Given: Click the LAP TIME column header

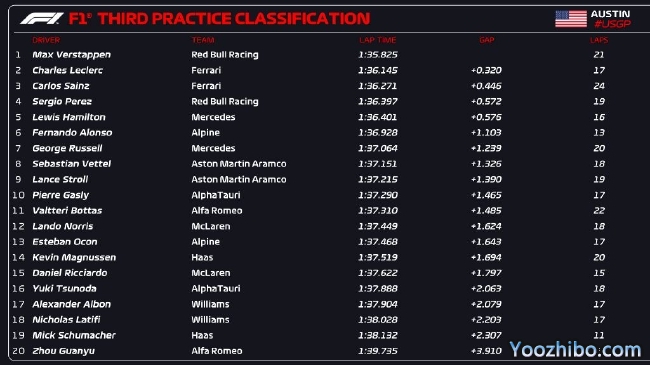Looking at the screenshot, I should 378,40.
